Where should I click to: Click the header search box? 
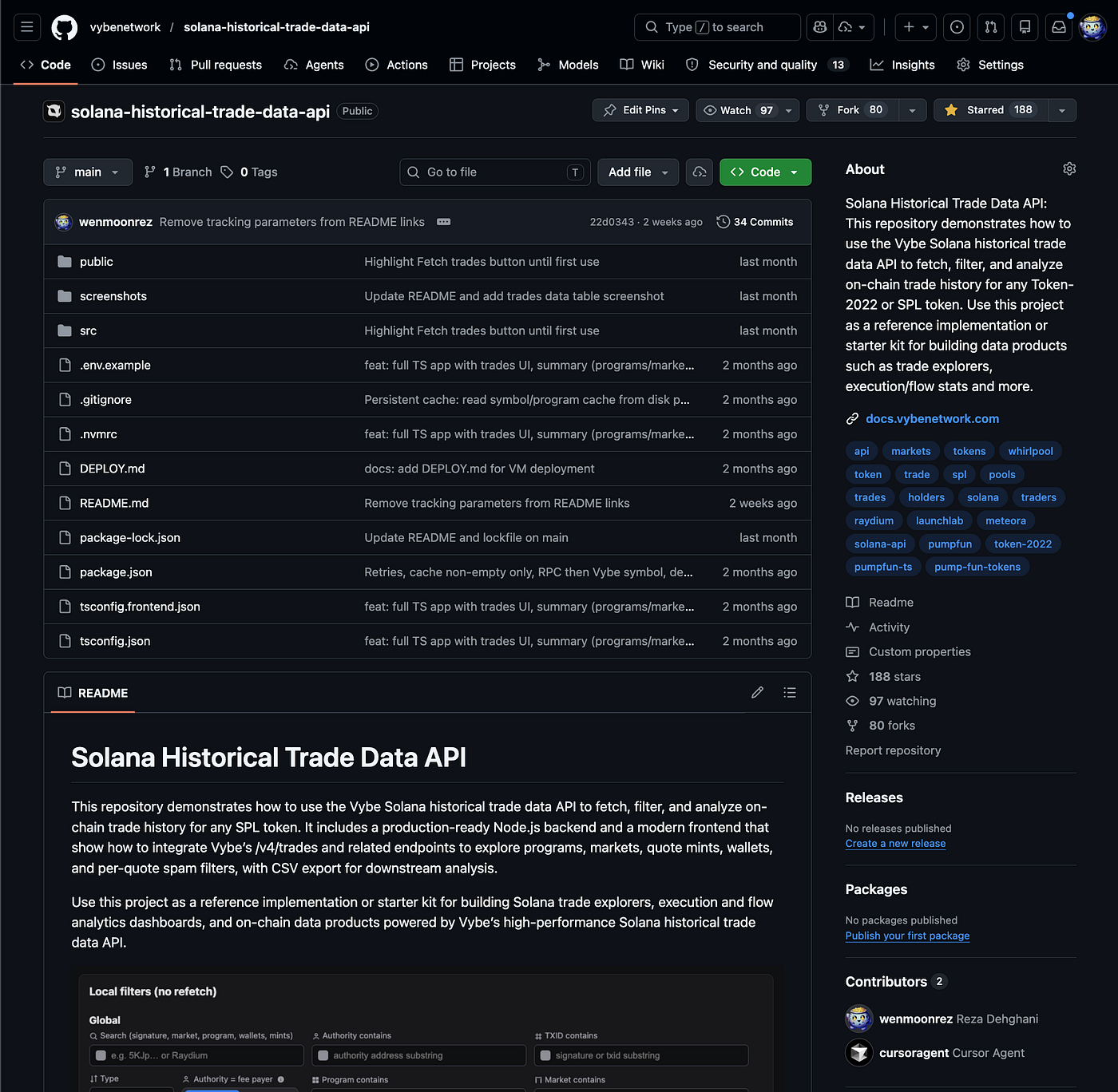(717, 27)
